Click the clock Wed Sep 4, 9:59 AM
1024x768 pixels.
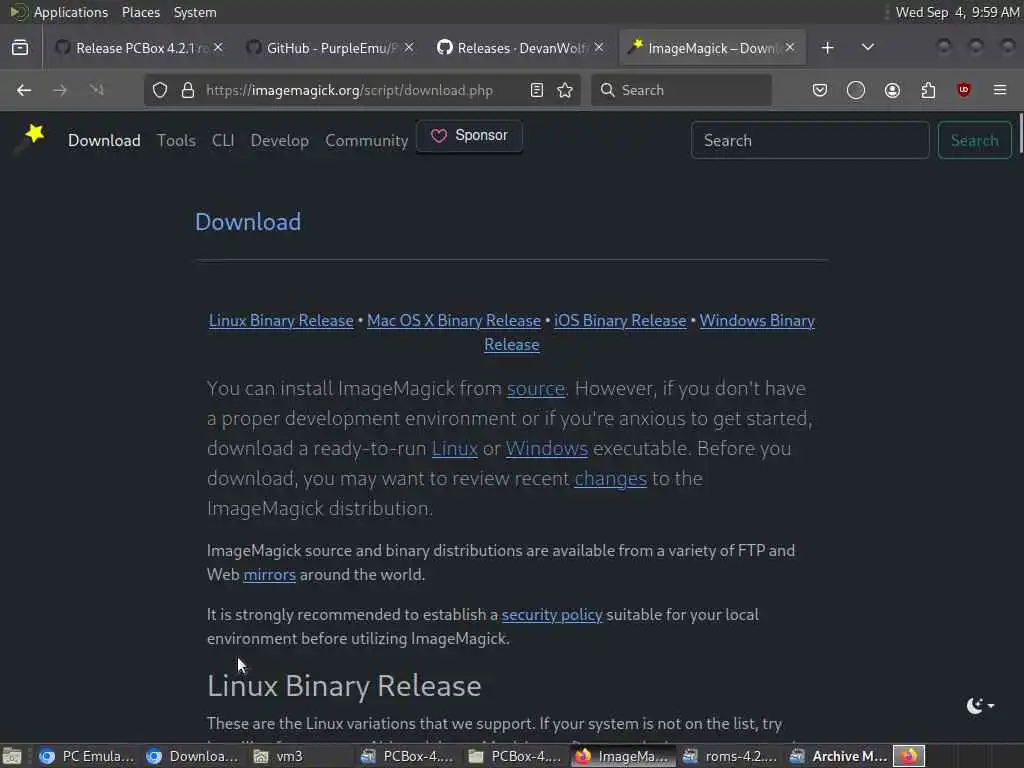957,12
